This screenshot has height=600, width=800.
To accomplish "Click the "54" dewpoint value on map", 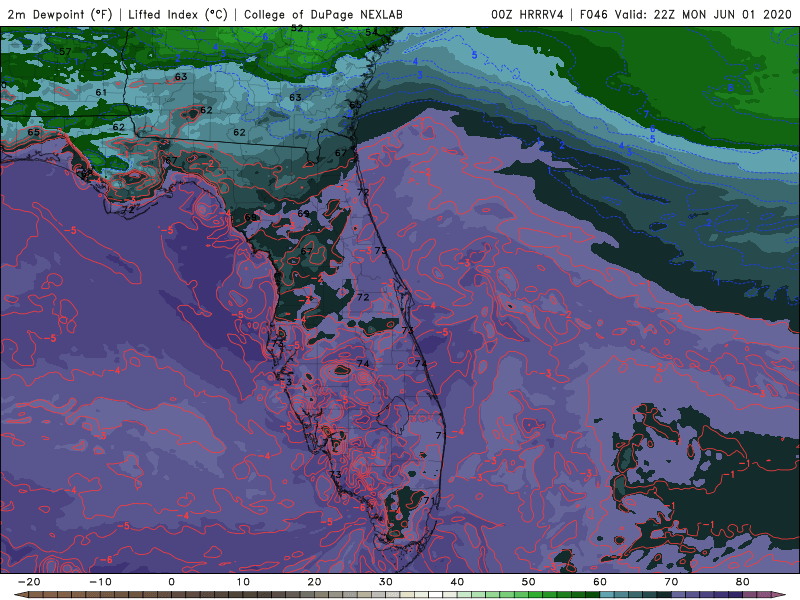I will (x=371, y=33).
